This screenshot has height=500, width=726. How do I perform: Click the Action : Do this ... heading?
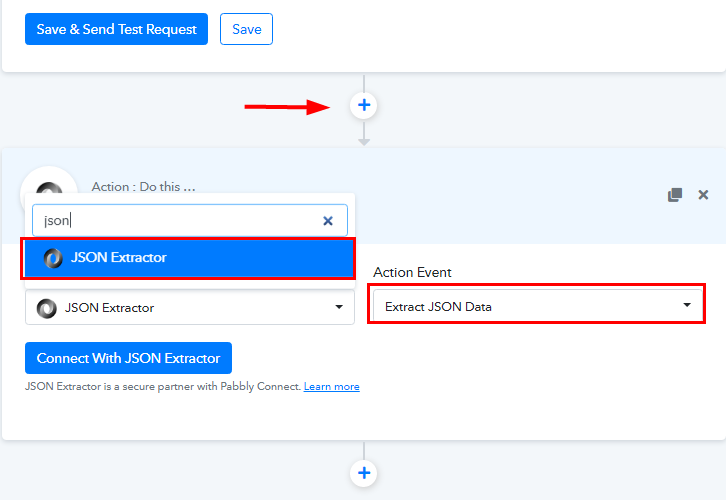pyautogui.click(x=144, y=187)
